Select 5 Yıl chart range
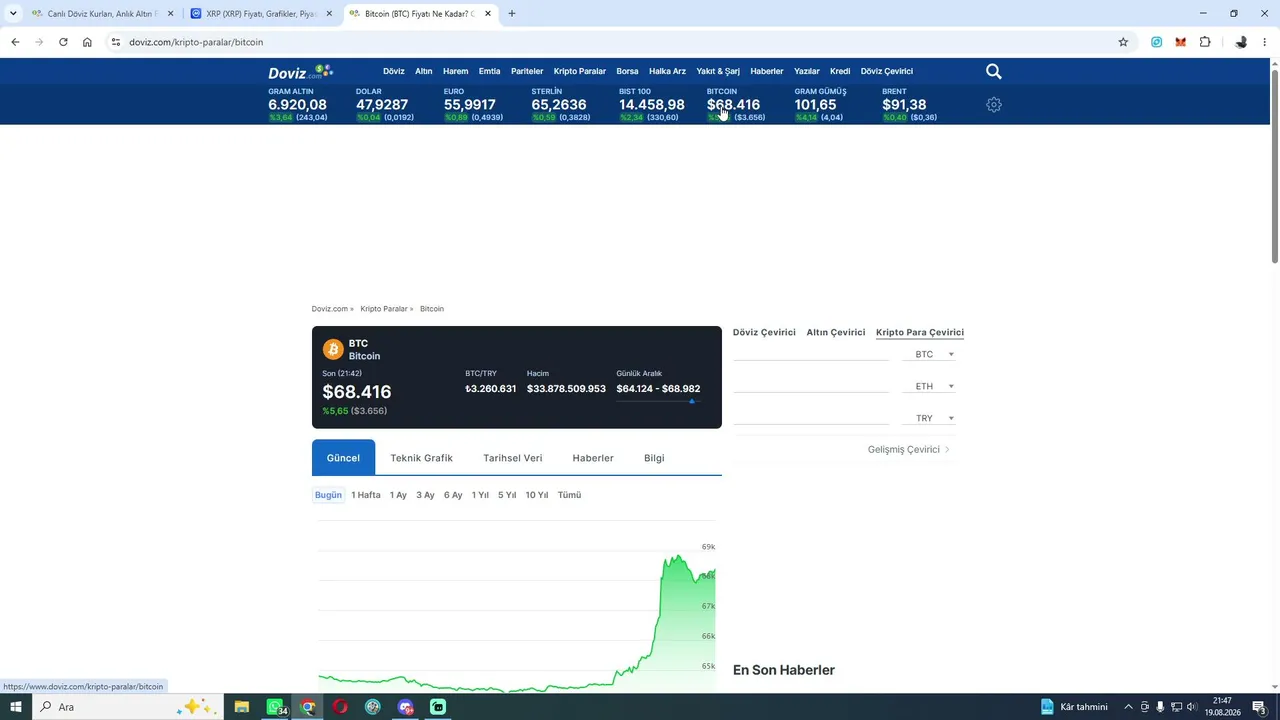This screenshot has height=720, width=1280. click(507, 495)
